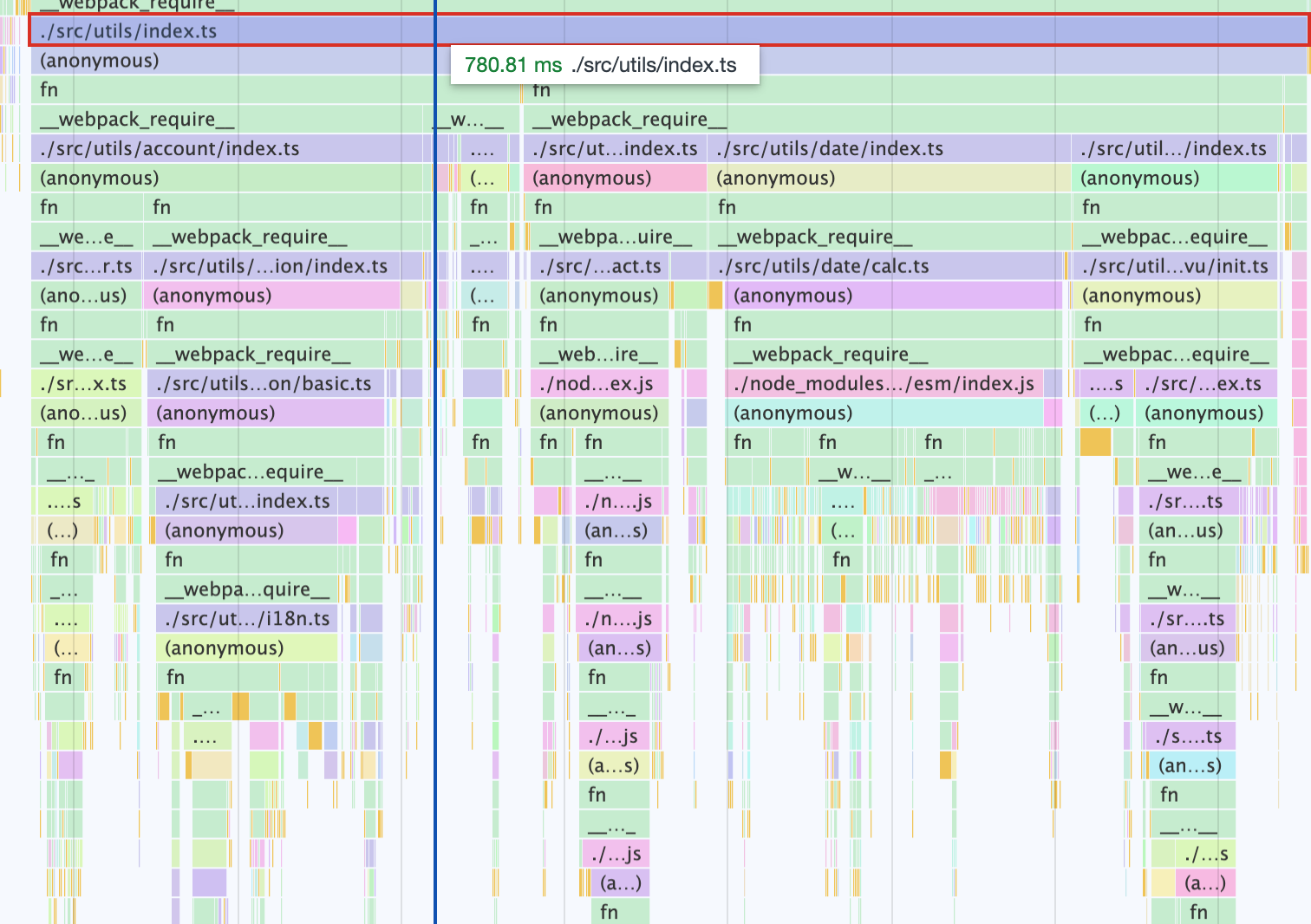
Task: Select the (anonymous) bar below ./src/utils/date/calc.ts
Action: pyautogui.click(x=893, y=296)
